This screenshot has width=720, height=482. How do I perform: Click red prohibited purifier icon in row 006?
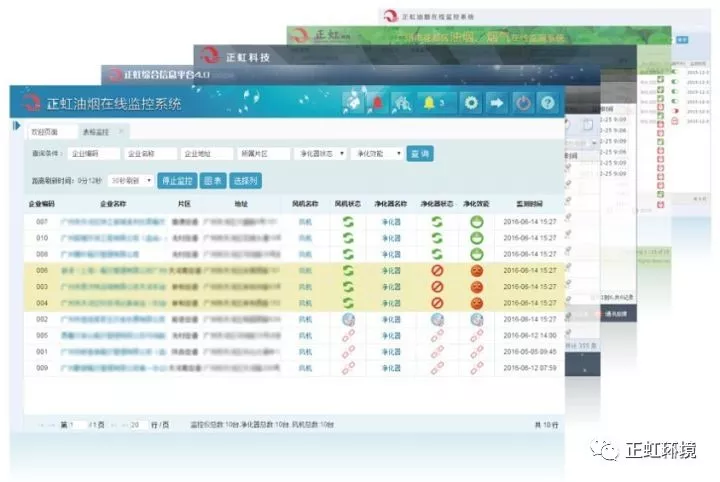point(437,271)
